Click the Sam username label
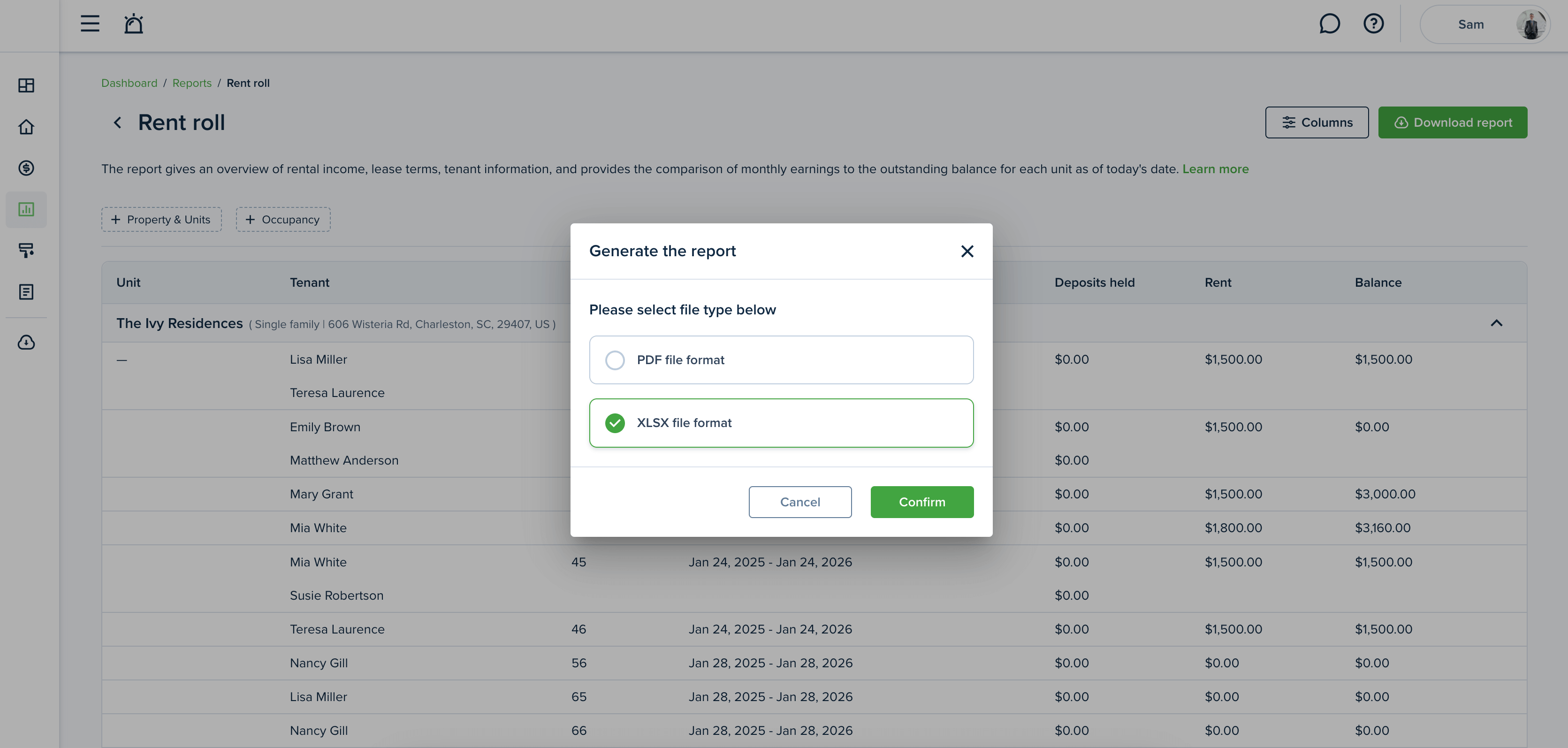This screenshot has width=1568, height=748. pyautogui.click(x=1470, y=24)
